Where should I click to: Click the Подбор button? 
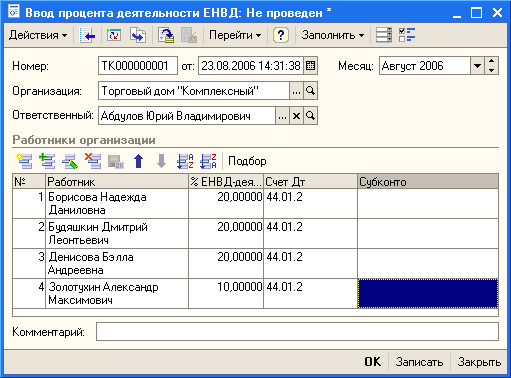(247, 161)
